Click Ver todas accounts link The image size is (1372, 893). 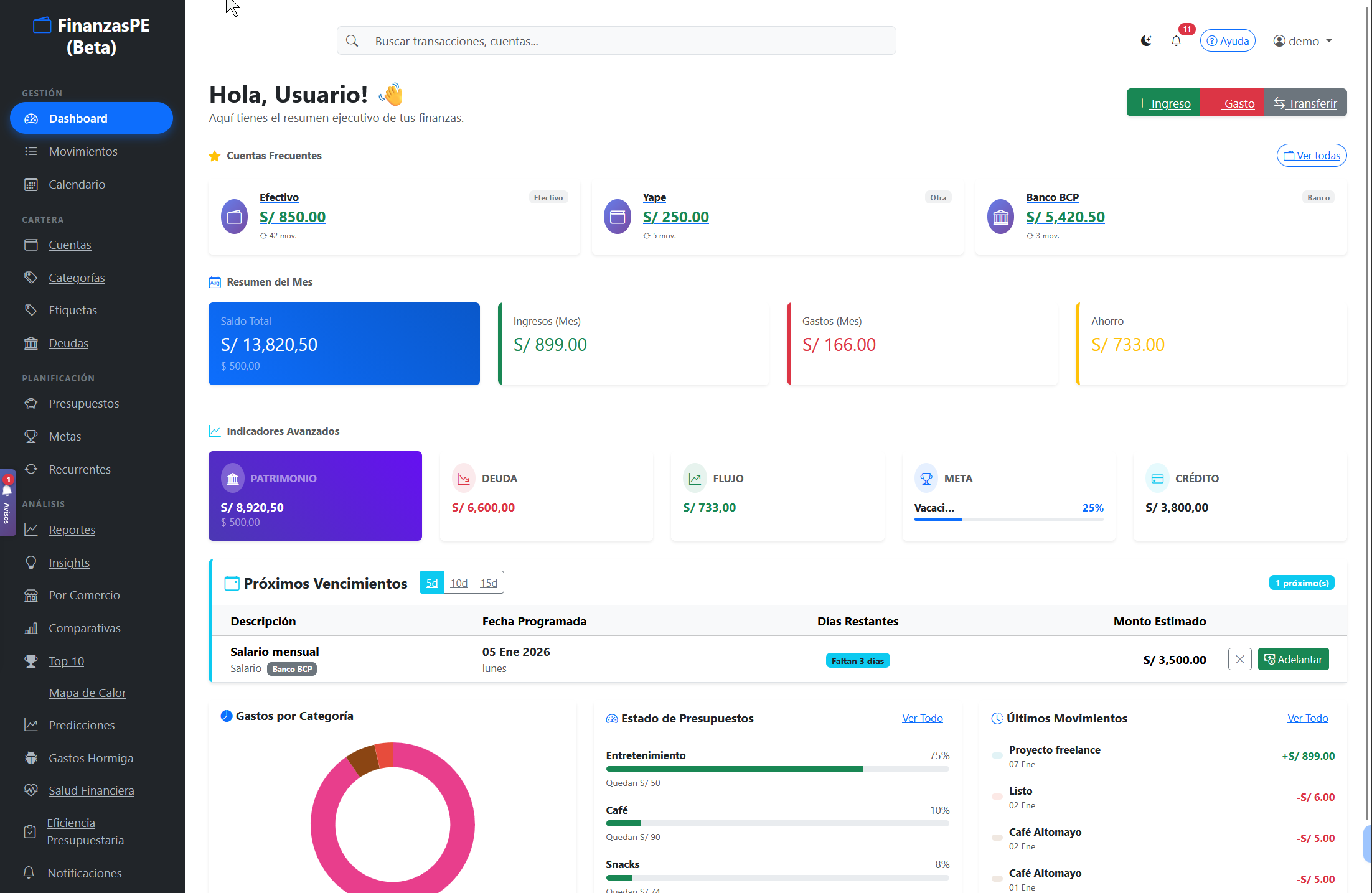1312,156
